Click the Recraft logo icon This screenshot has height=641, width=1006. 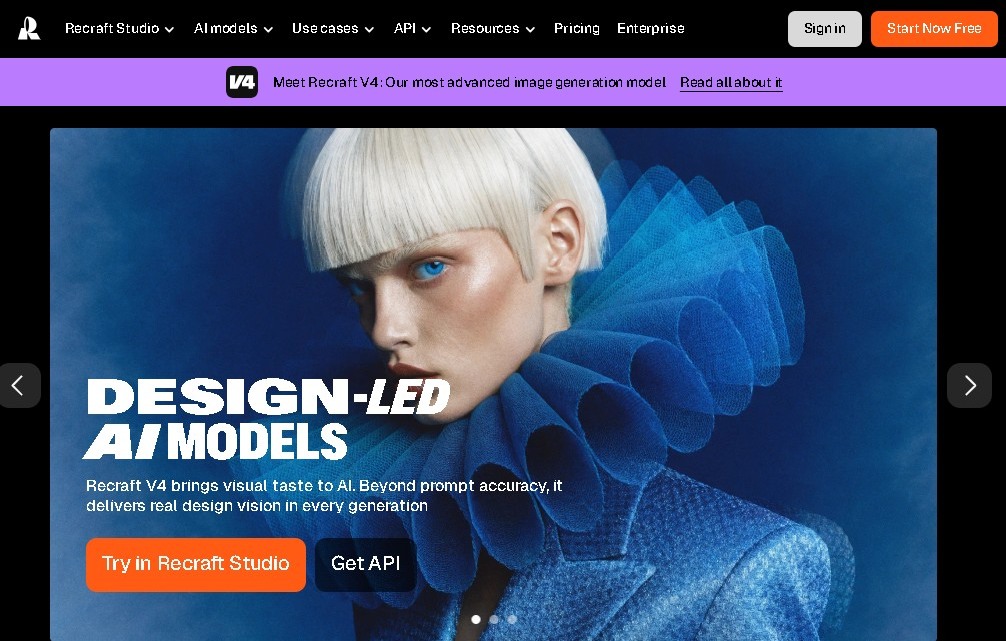(x=29, y=28)
